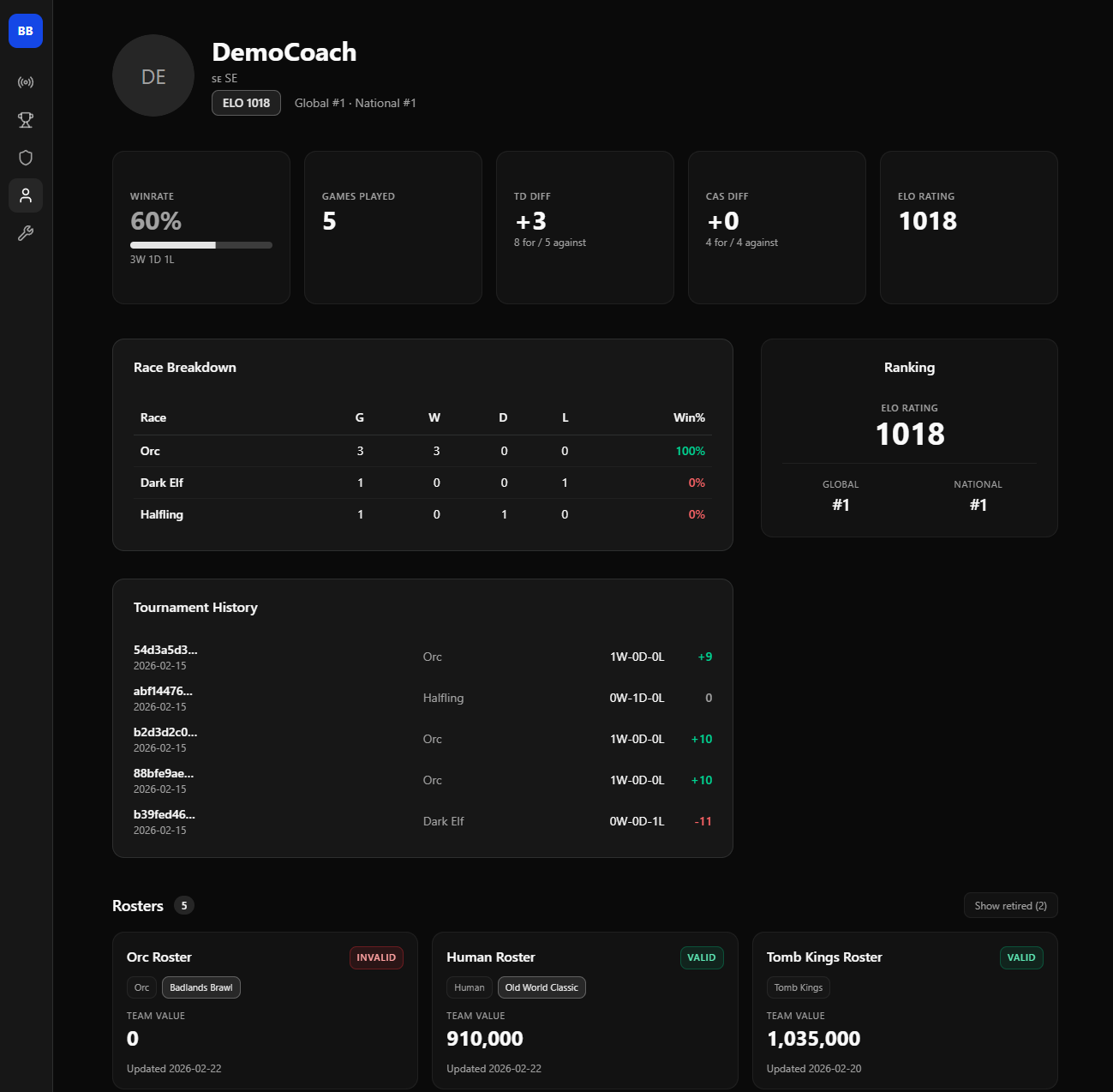The image size is (1113, 1092).
Task: Click the Win% column header
Action: pos(689,417)
